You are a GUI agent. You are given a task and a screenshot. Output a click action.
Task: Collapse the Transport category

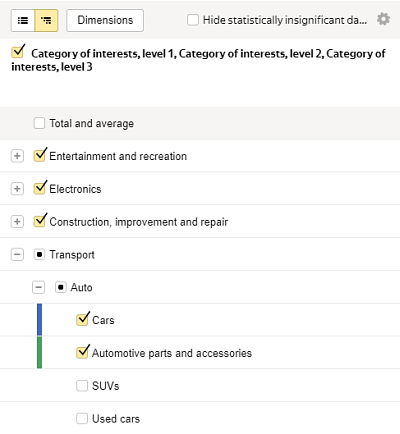click(17, 255)
